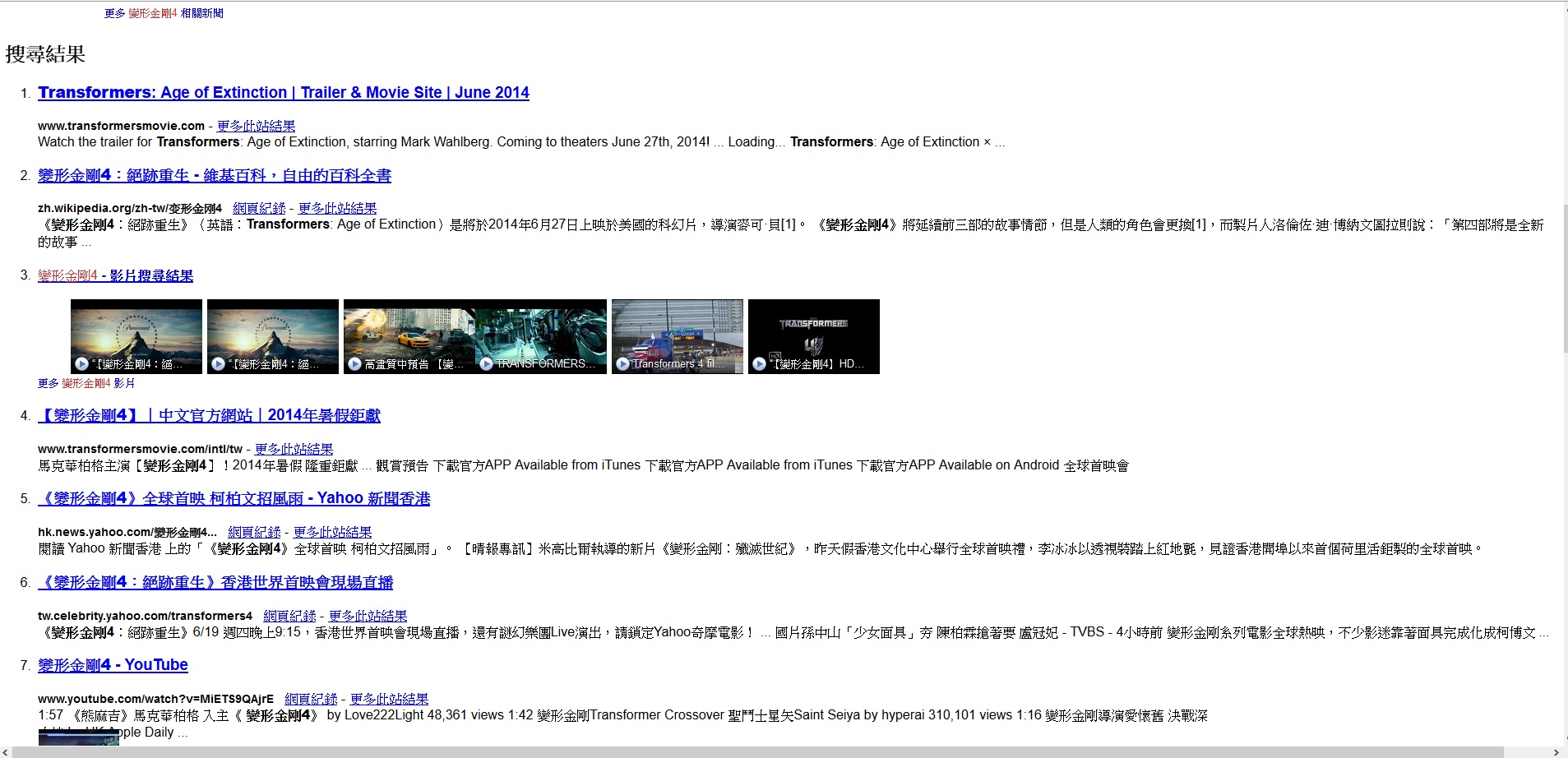Click 更多此站結果 for transformersmovie.com/intl/tw
The width and height of the screenshot is (1568, 758).
(294, 449)
